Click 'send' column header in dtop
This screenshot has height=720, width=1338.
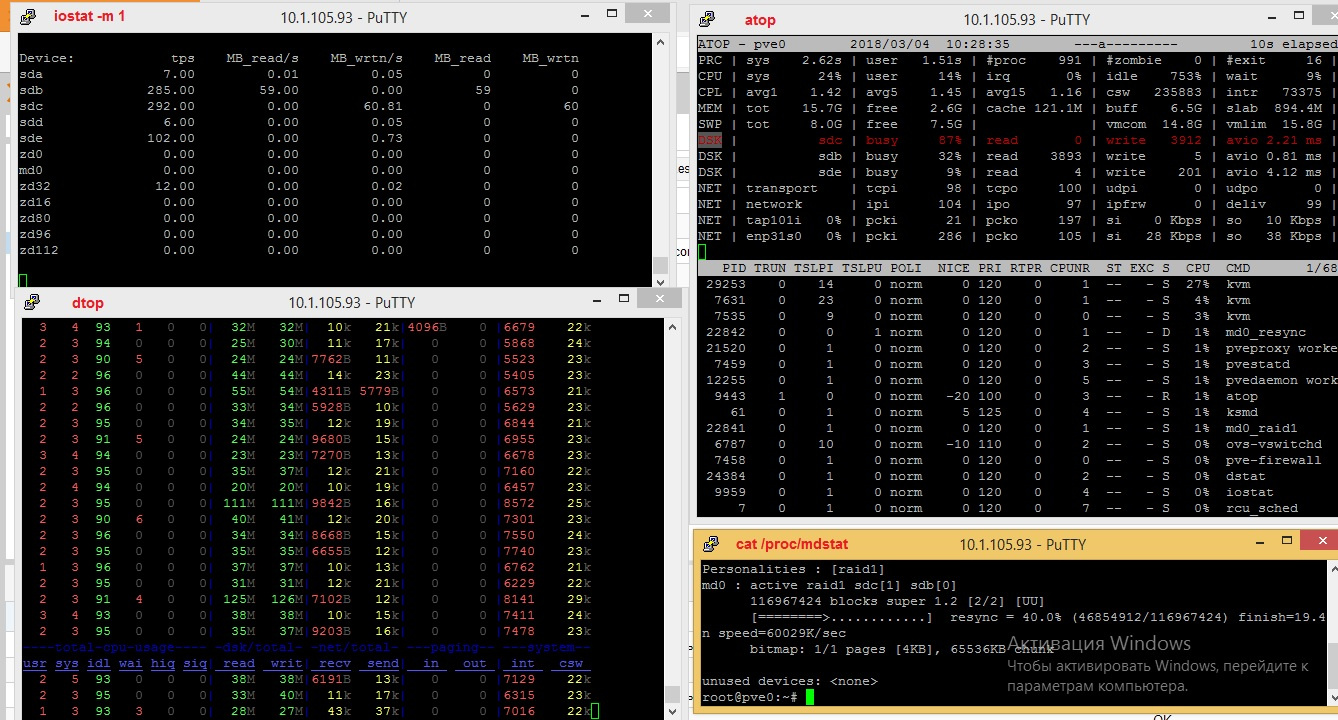pos(384,663)
